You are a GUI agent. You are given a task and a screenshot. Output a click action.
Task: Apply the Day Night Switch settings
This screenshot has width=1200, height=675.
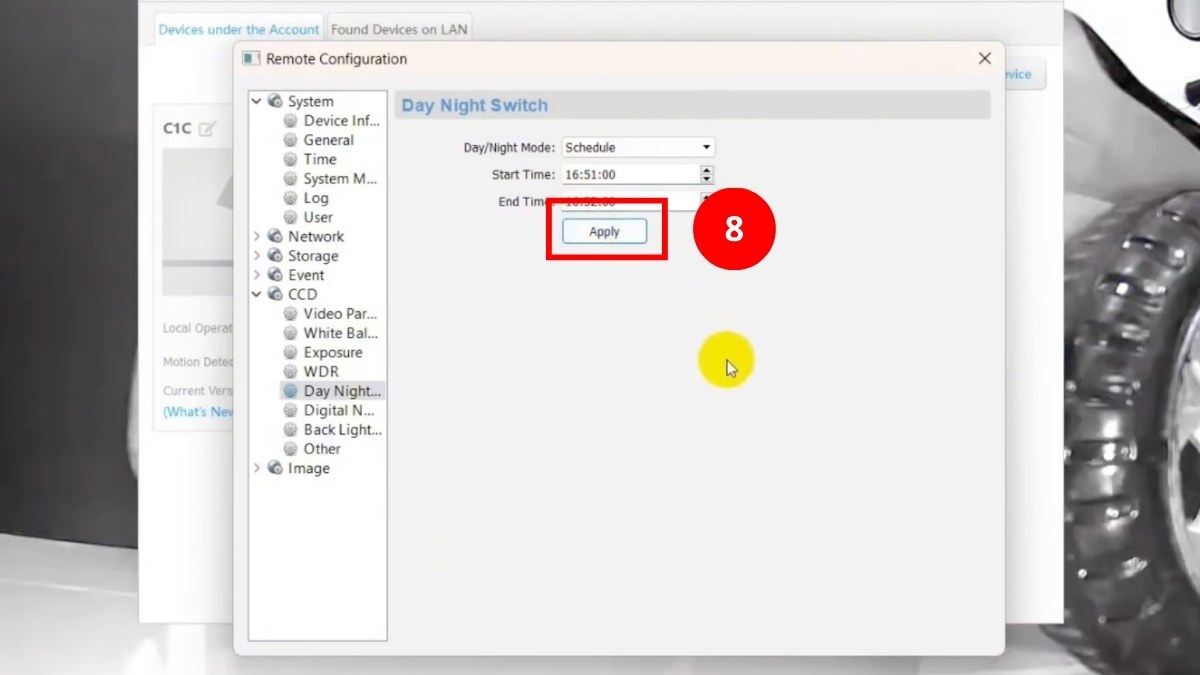pyautogui.click(x=605, y=231)
